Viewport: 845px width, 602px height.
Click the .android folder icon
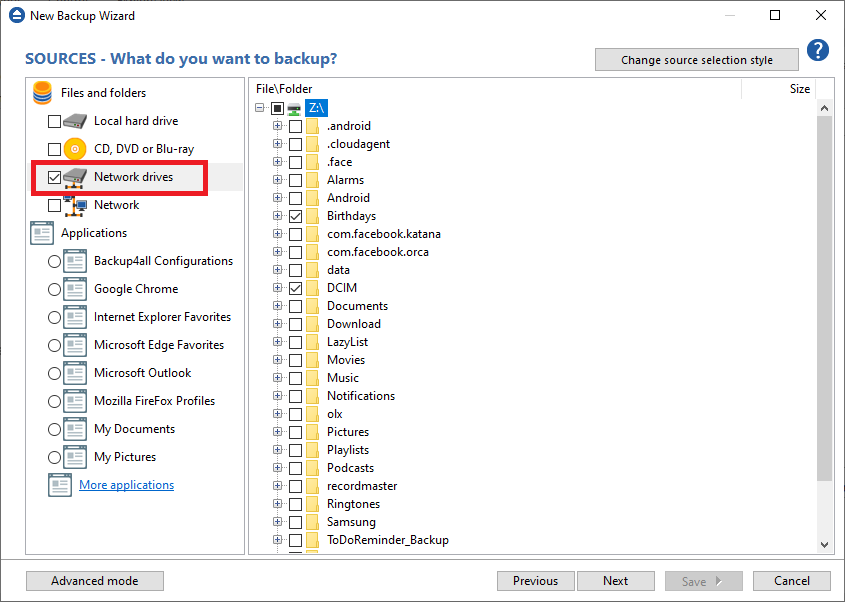pyautogui.click(x=313, y=126)
